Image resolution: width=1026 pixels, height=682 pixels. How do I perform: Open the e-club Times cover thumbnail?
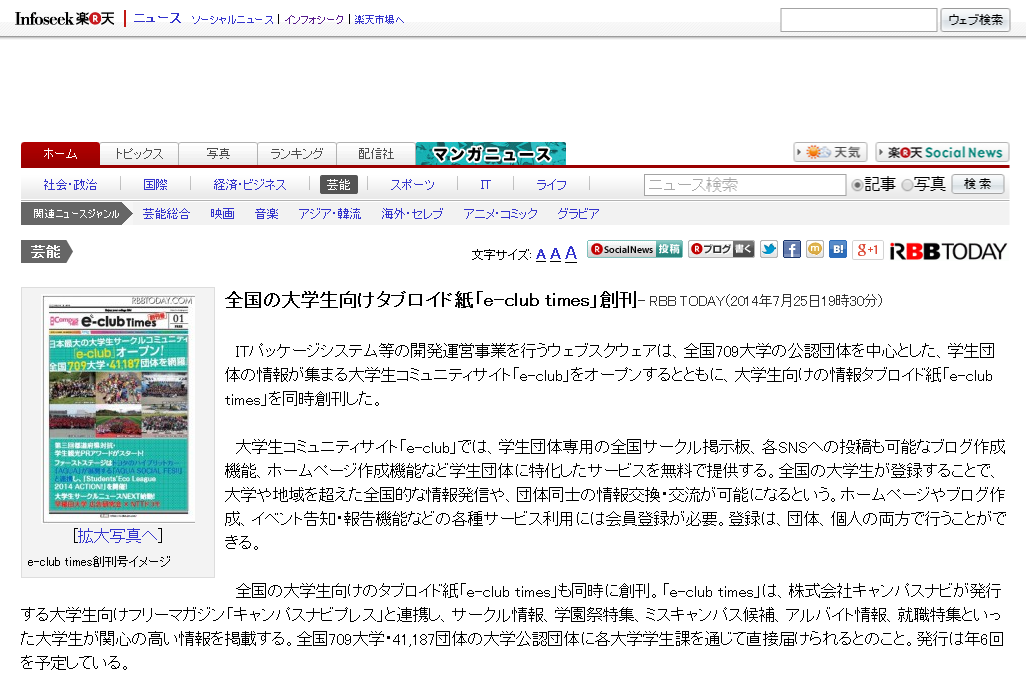click(118, 408)
